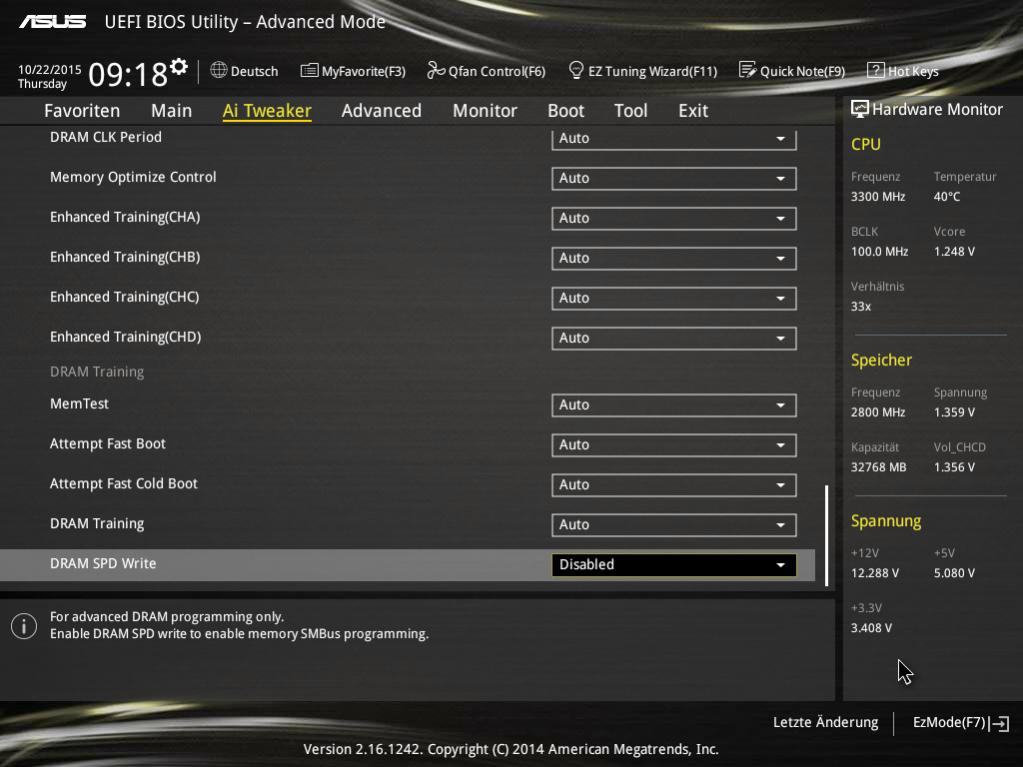This screenshot has width=1023, height=767.
Task: Click the info icon beside the help text
Action: (x=24, y=626)
